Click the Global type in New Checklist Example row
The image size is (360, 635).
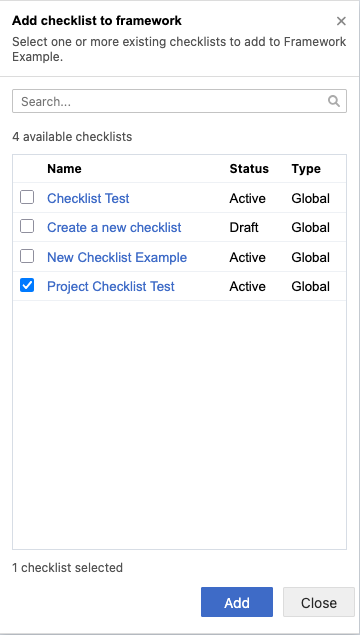[x=311, y=257]
